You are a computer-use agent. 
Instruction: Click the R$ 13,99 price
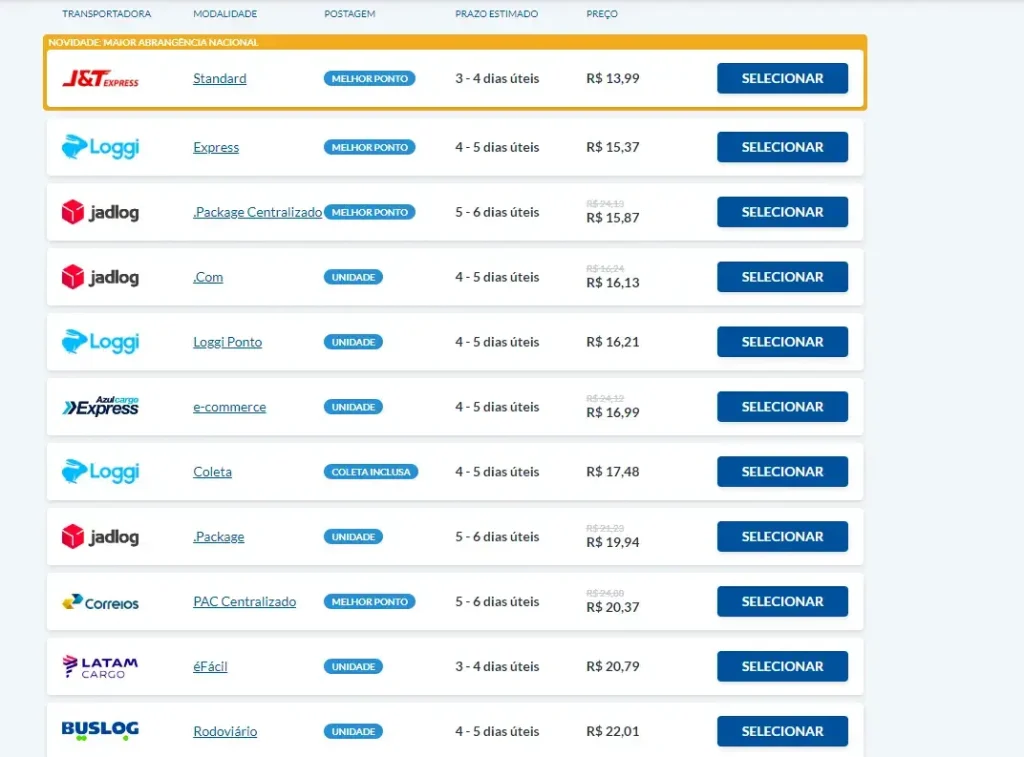click(613, 78)
